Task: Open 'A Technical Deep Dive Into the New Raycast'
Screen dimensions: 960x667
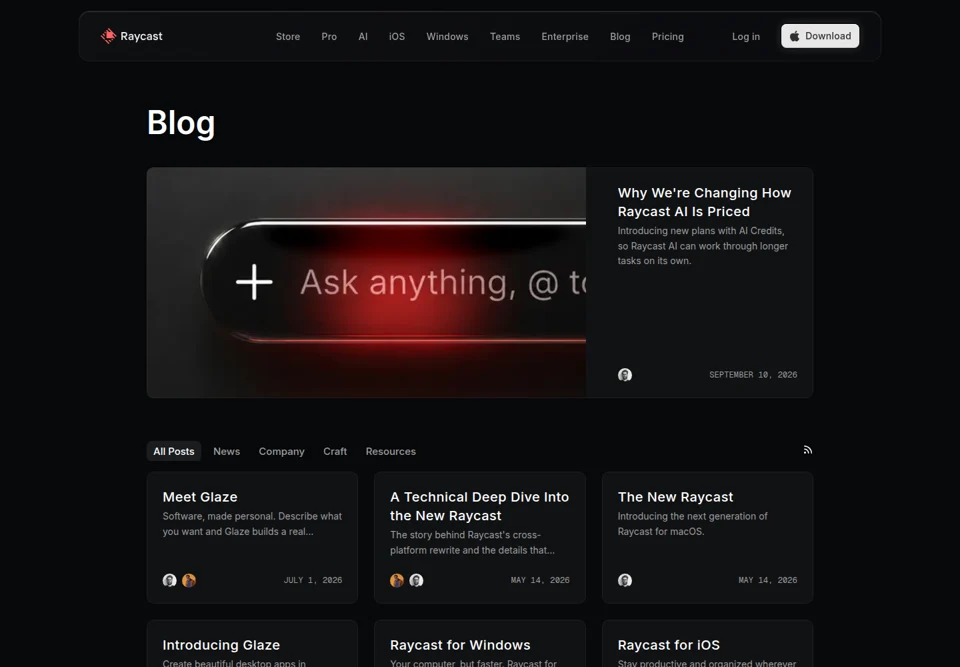Action: click(x=479, y=506)
